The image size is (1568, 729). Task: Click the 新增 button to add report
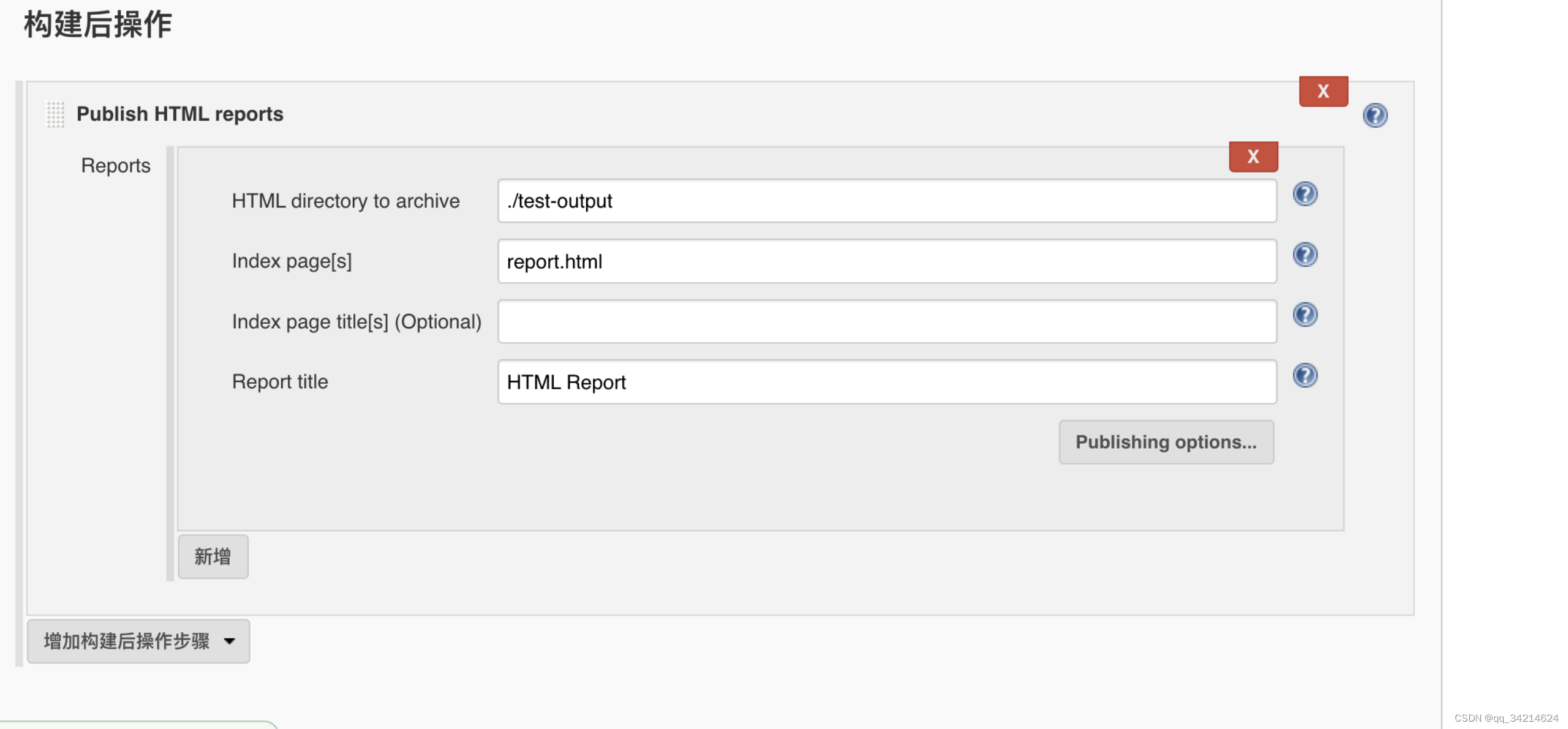pos(213,556)
